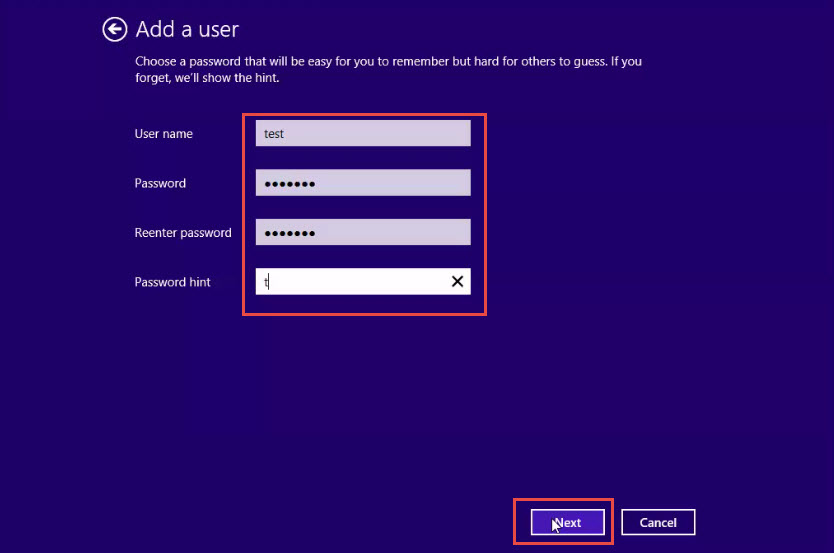
Task: Click the 'Reenter password' label
Action: [183, 233]
